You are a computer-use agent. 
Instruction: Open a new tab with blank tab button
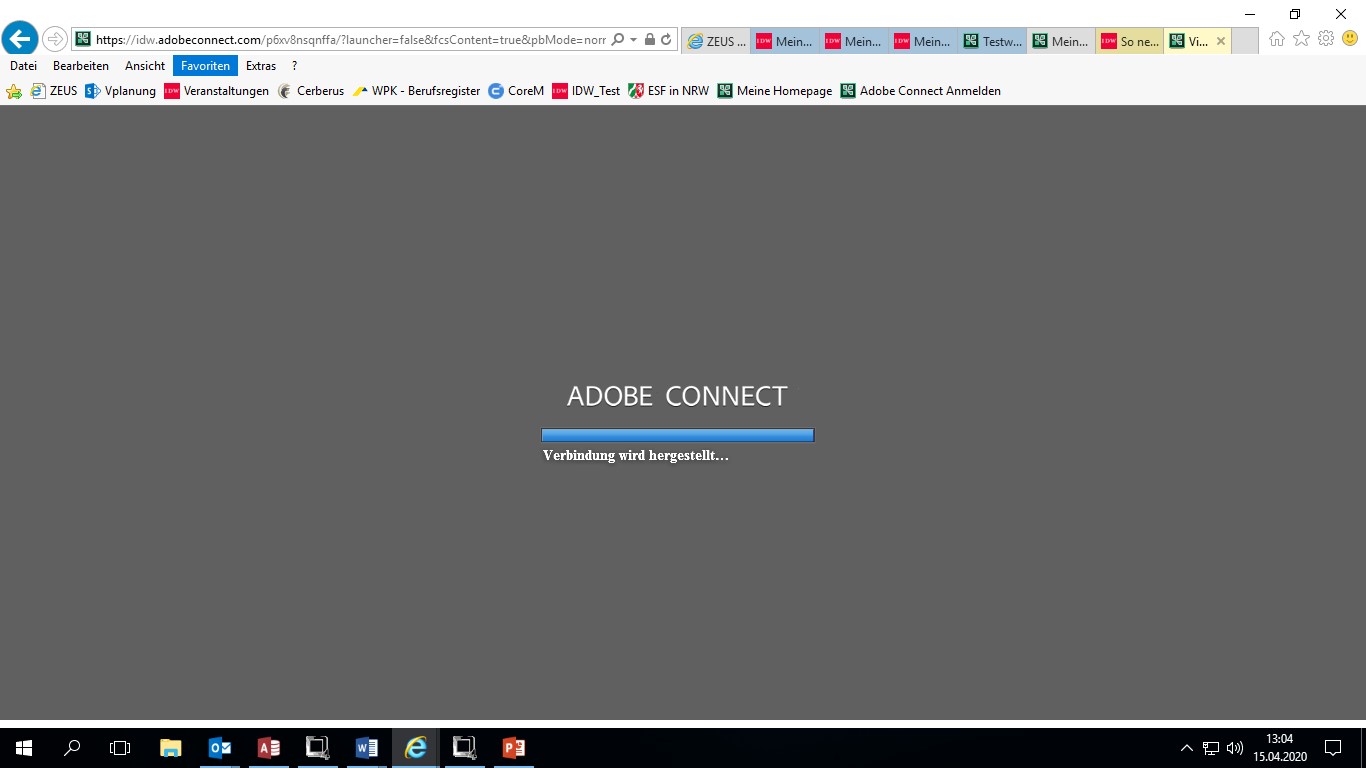click(1245, 41)
